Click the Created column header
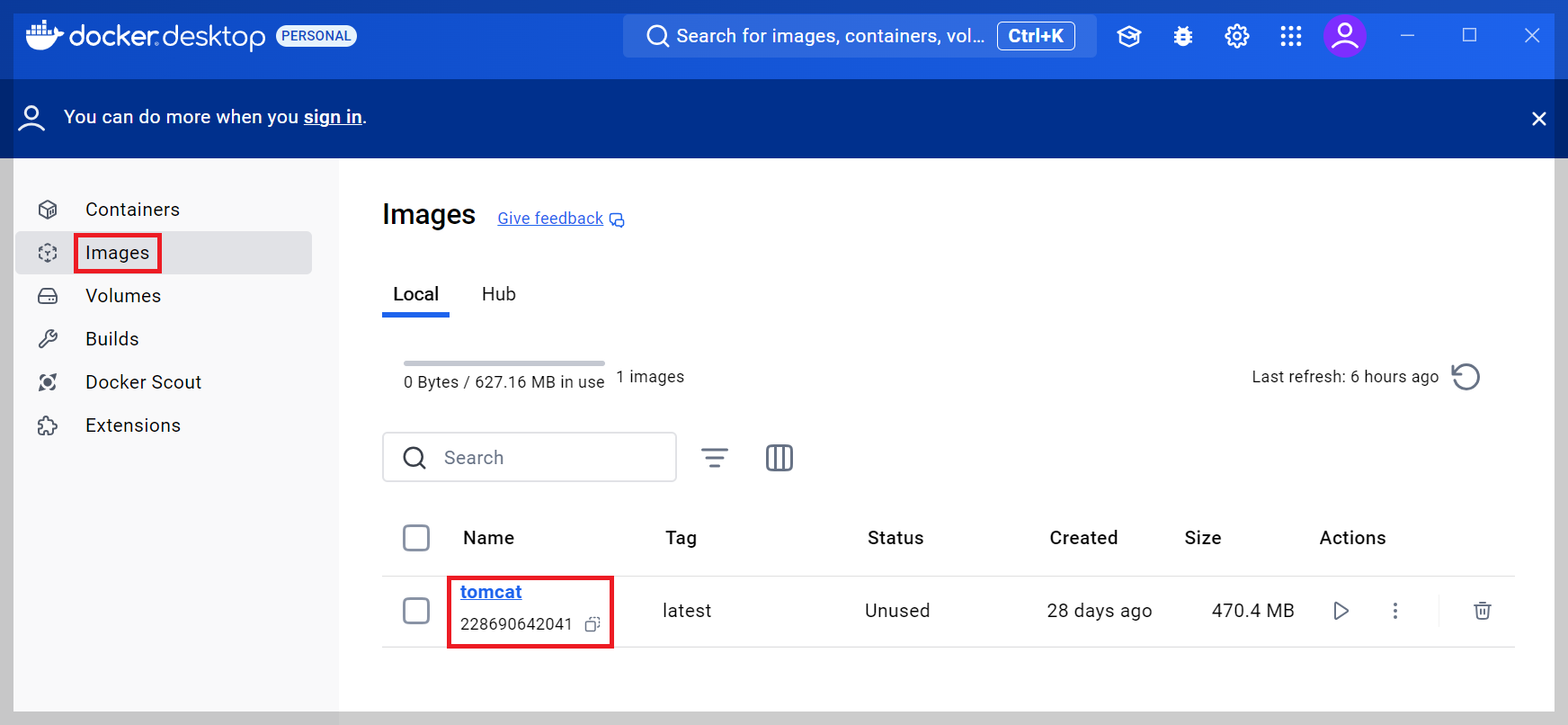 (x=1083, y=538)
